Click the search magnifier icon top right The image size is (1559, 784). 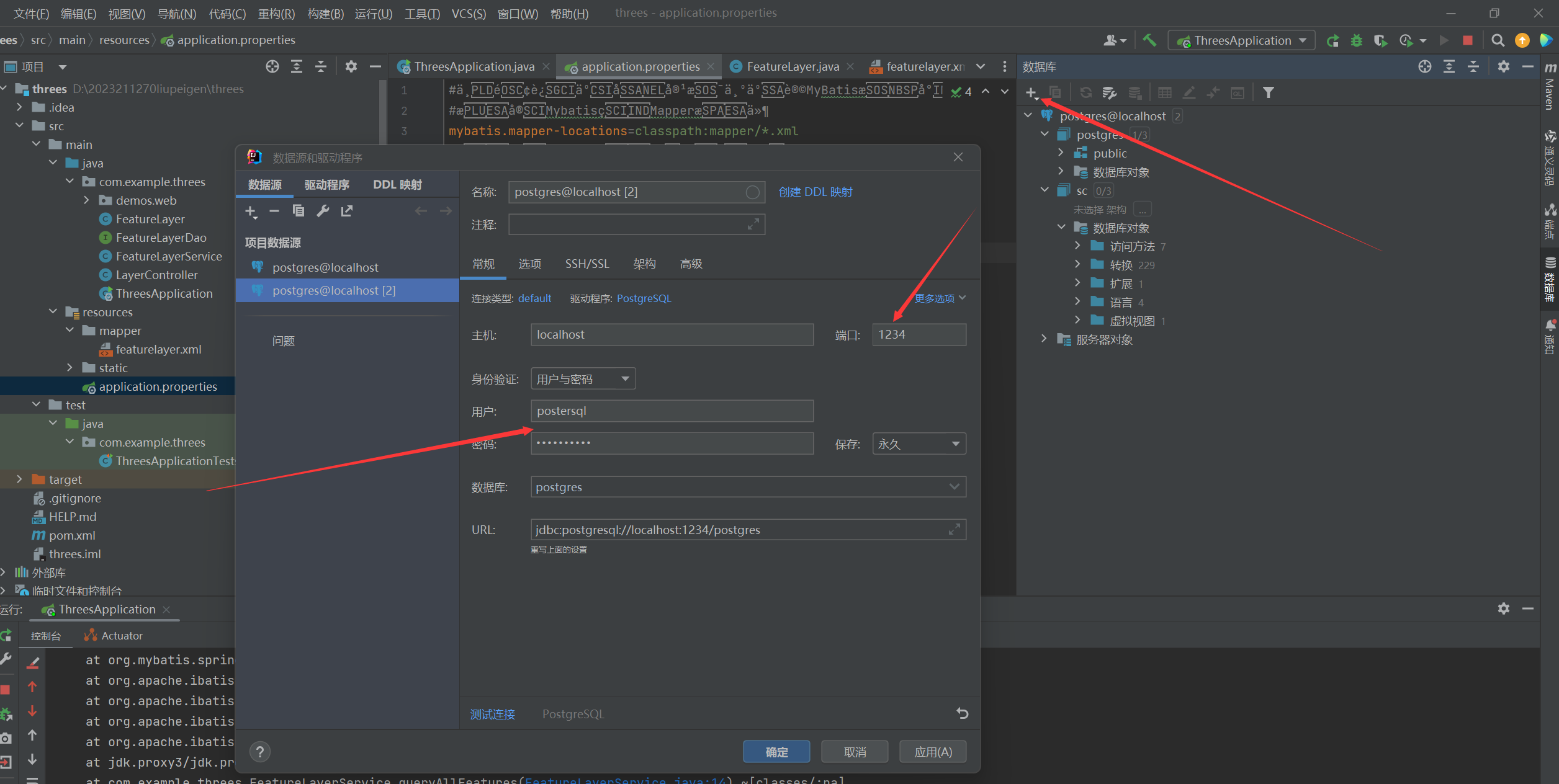pyautogui.click(x=1498, y=41)
